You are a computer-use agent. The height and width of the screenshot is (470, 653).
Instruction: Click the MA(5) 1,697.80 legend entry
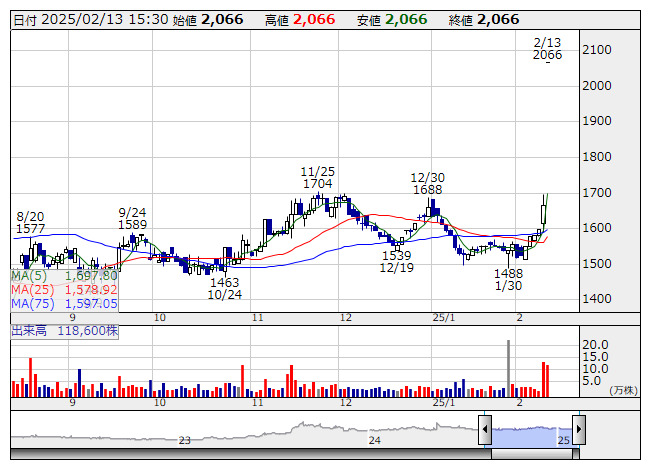[x=64, y=276]
